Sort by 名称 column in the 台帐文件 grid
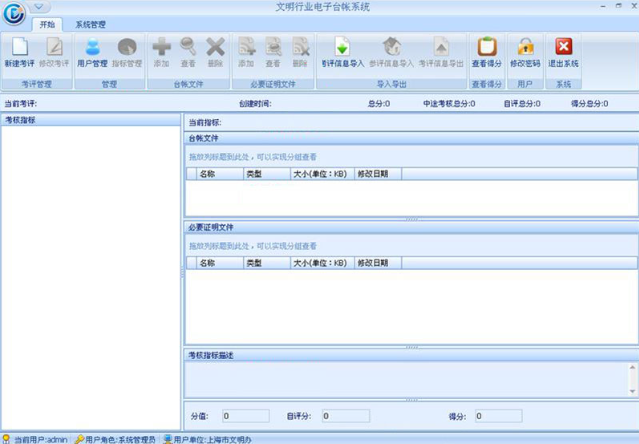Viewport: 639px width, 444px height. click(219, 173)
